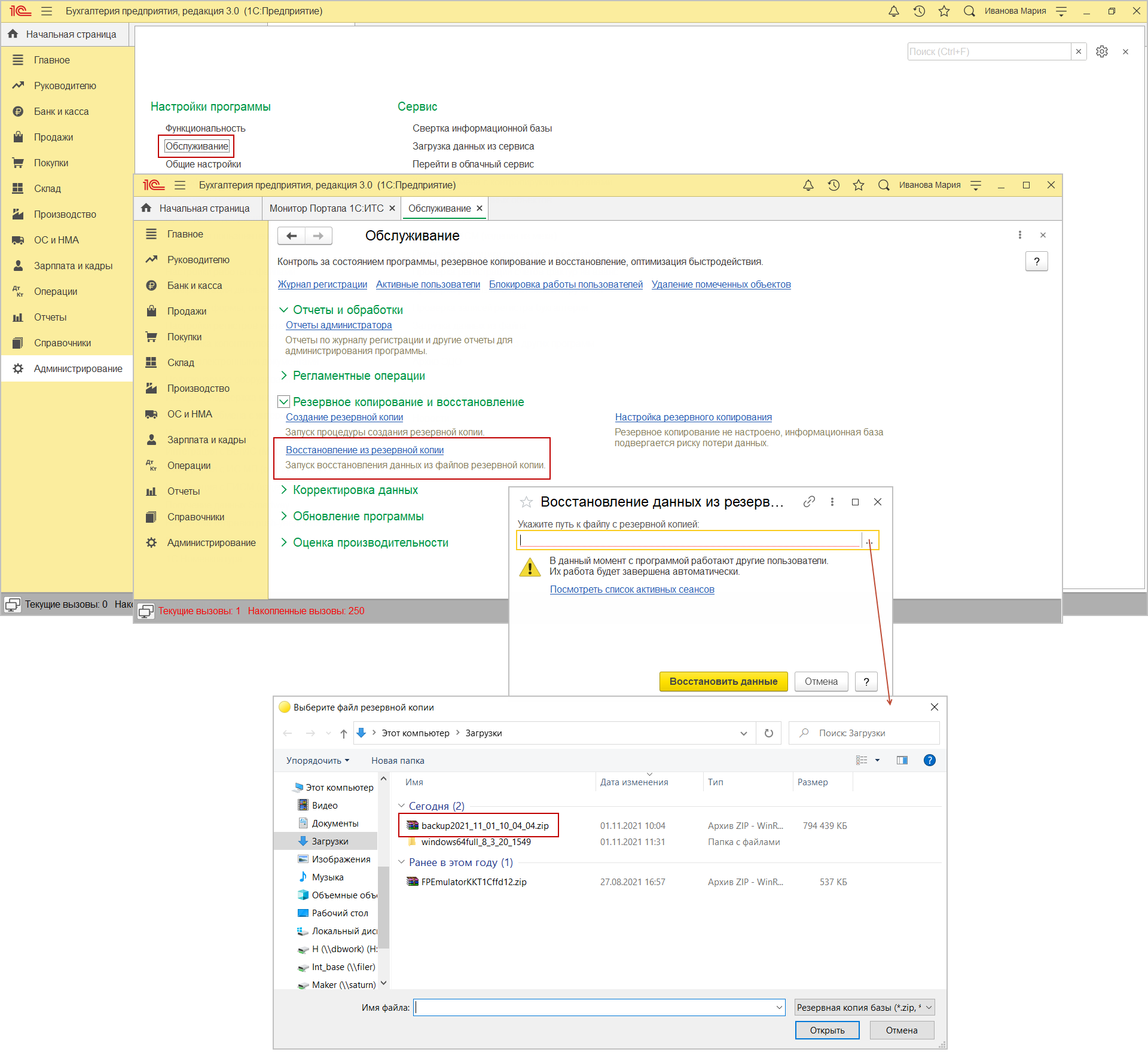Collapse Сегодня group in file list
Viewport: 1148px width, 1055px height.
tap(402, 806)
